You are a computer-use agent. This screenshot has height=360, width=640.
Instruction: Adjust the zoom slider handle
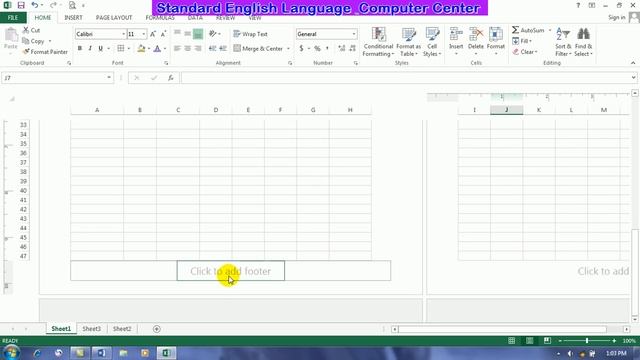click(x=587, y=340)
